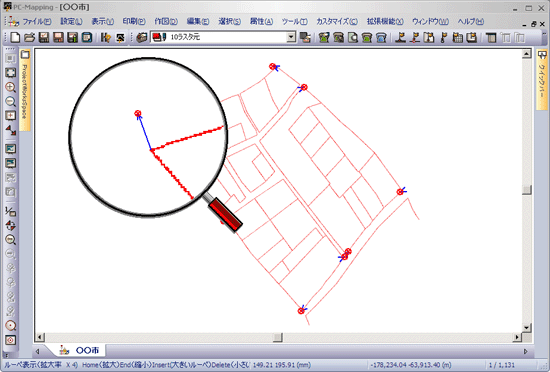Open the 表示(V) menu
550x372 pixels.
102,22
